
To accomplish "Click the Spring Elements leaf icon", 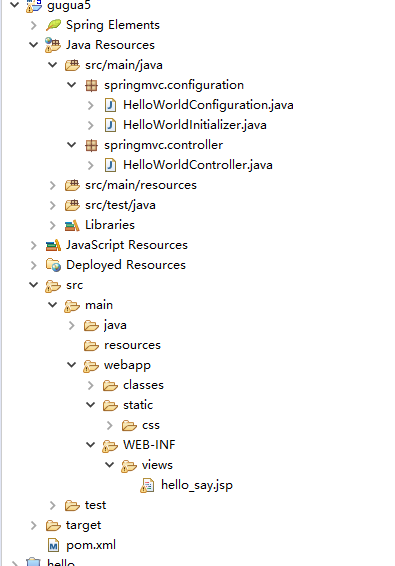I will [x=53, y=25].
